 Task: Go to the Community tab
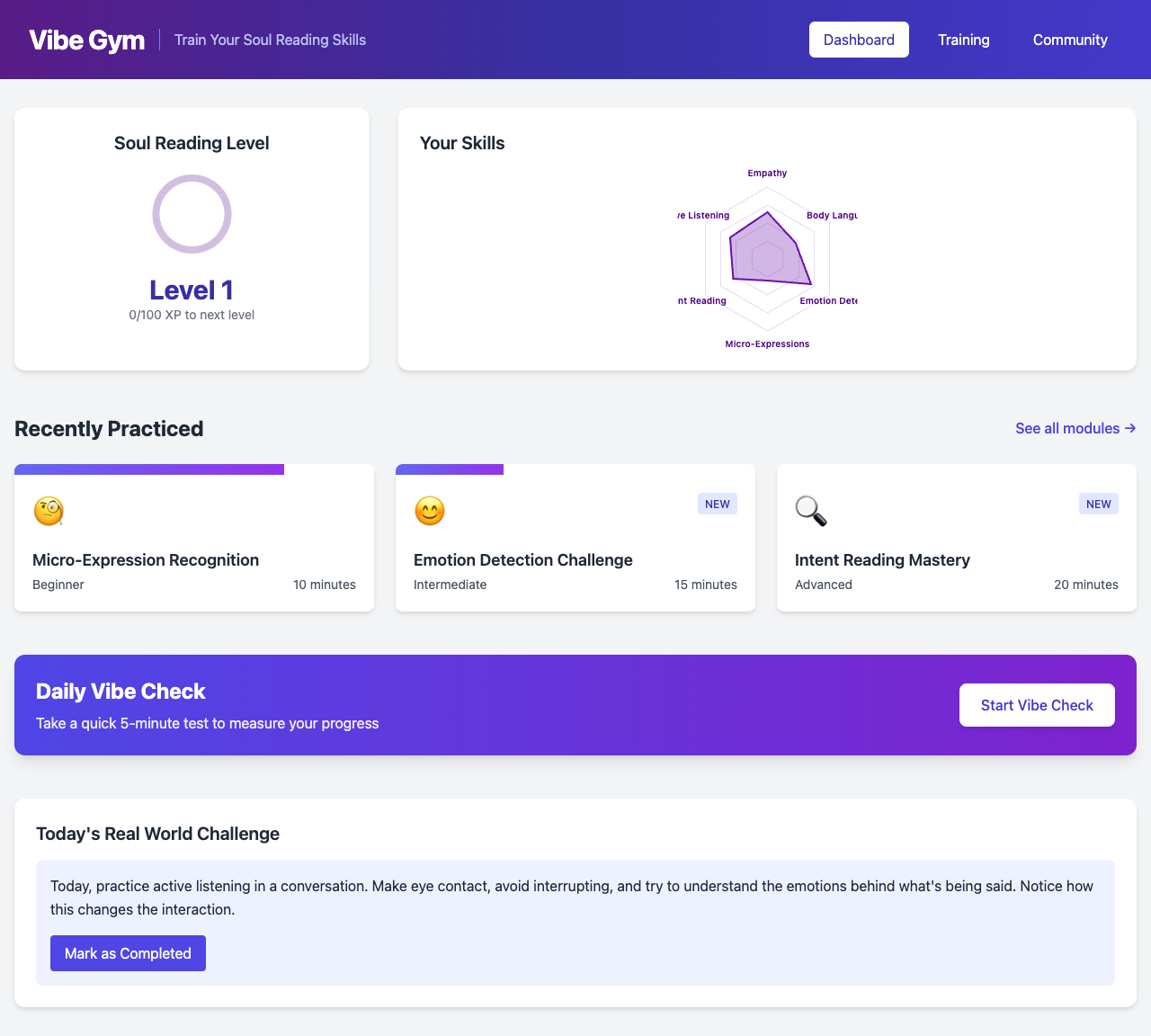click(1069, 40)
